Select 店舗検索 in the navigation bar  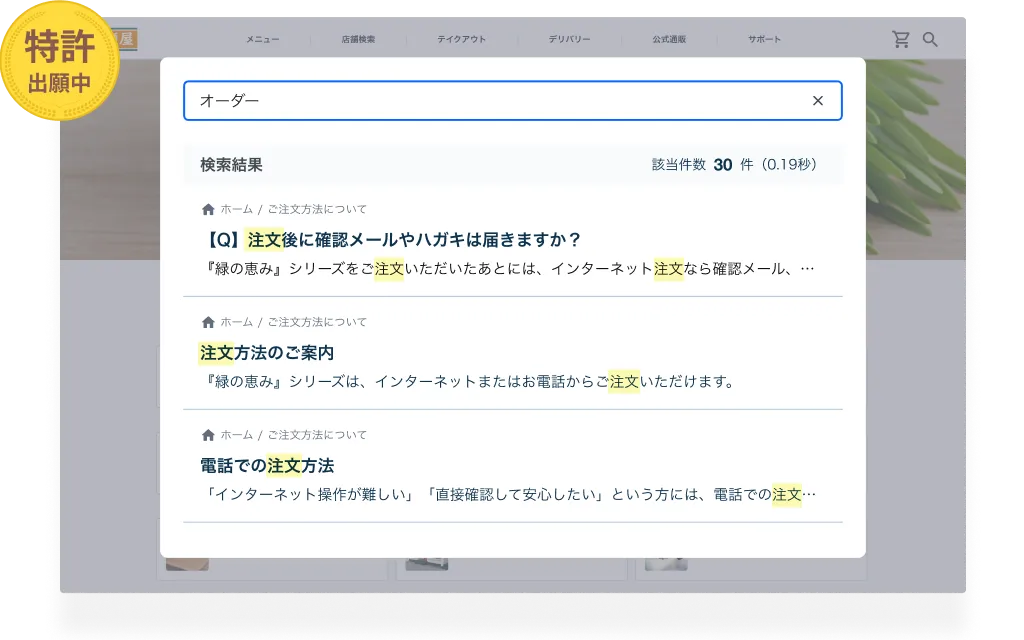pyautogui.click(x=359, y=39)
